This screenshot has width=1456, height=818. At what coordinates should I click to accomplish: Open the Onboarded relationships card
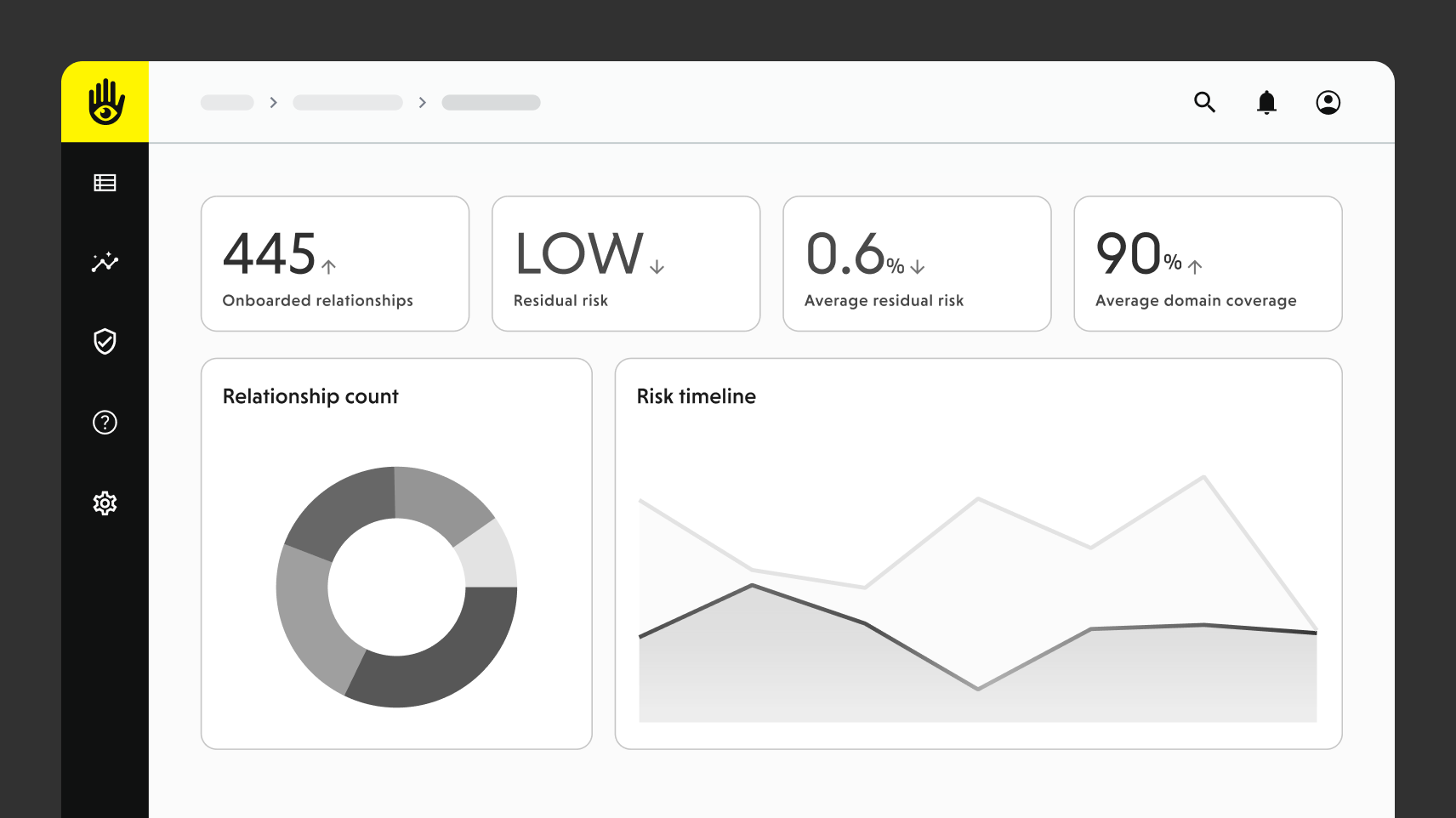(x=335, y=264)
